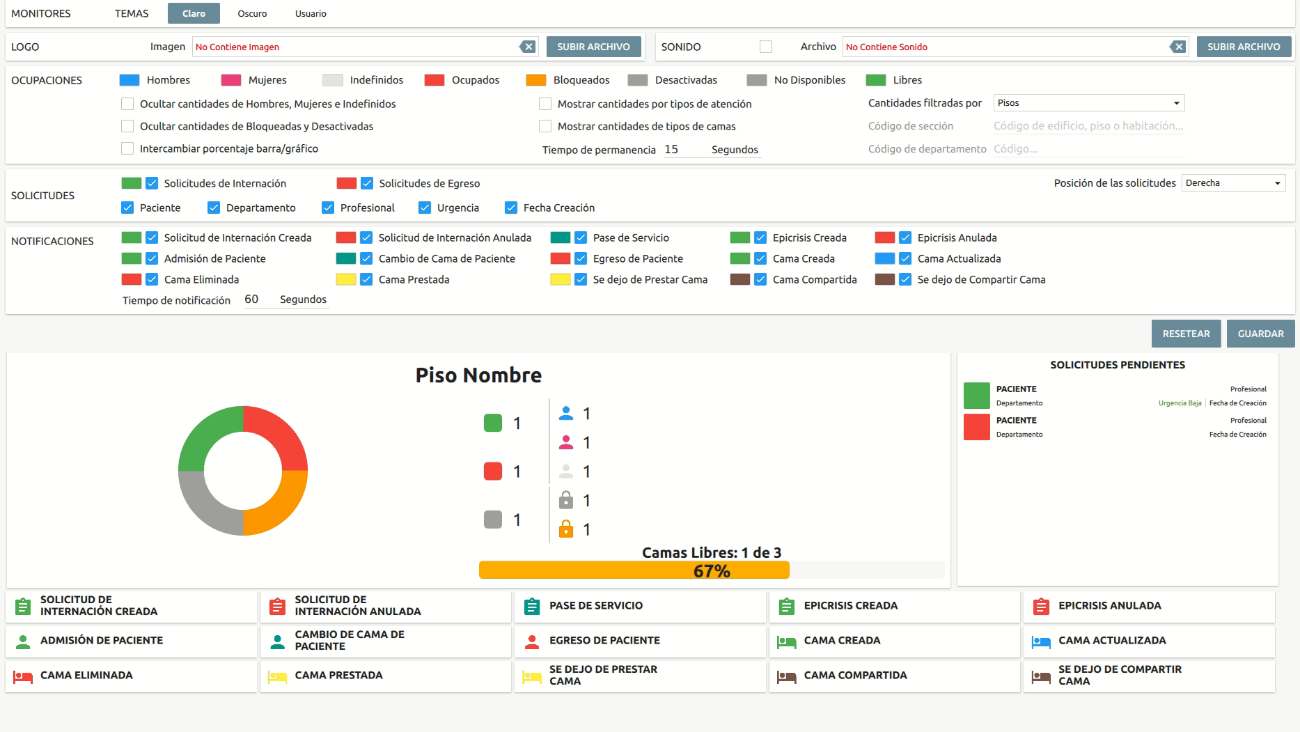
Task: Check Intercambiar porcentaje barra/gráfico
Action: pos(127,149)
